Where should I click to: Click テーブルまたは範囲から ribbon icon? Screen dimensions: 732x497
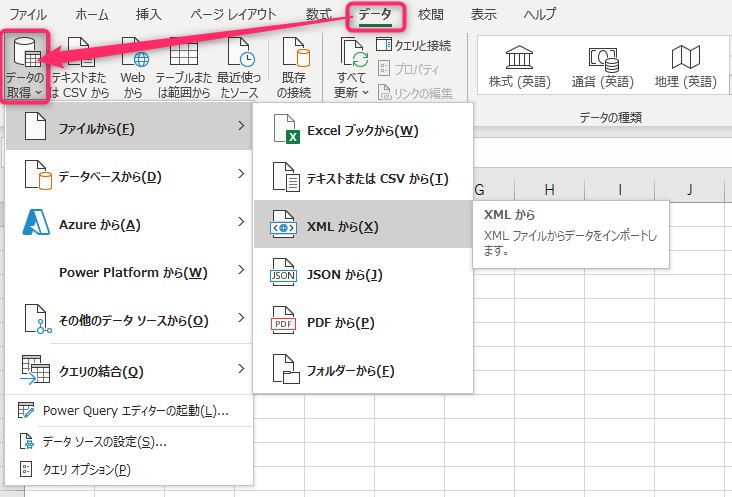pyautogui.click(x=183, y=67)
